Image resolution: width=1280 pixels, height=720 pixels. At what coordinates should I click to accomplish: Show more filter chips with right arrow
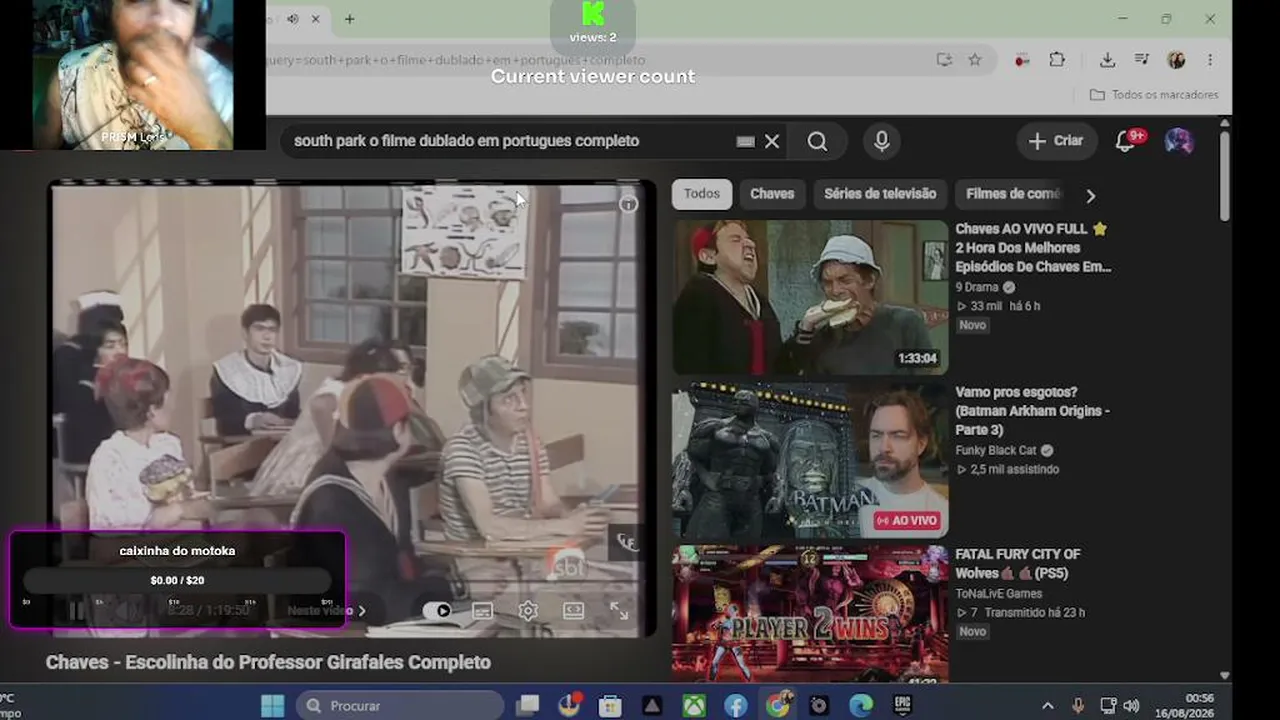[x=1091, y=196]
